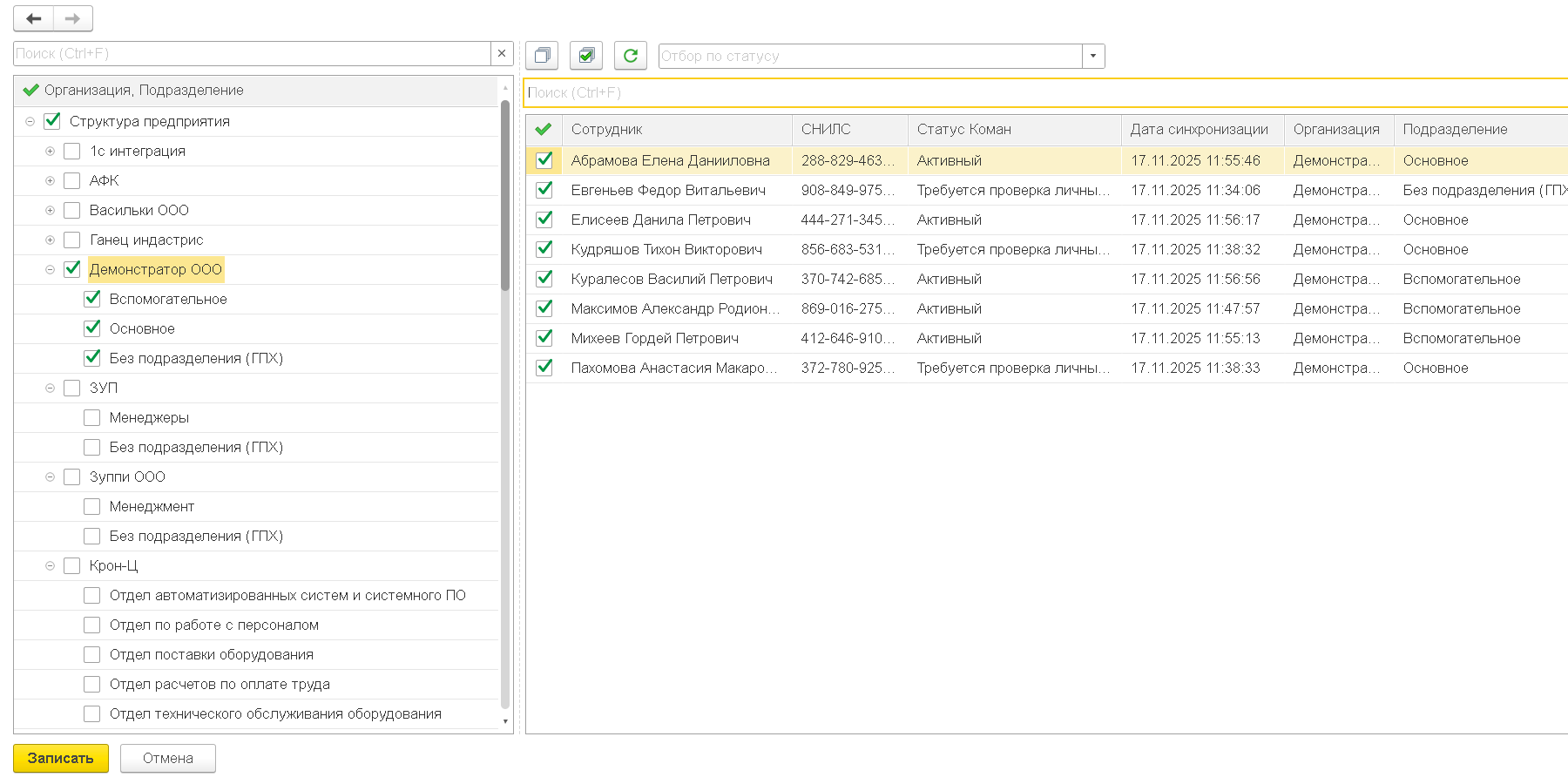Enable the Васильки ООО checkbox
1568x784 pixels.
[72, 210]
